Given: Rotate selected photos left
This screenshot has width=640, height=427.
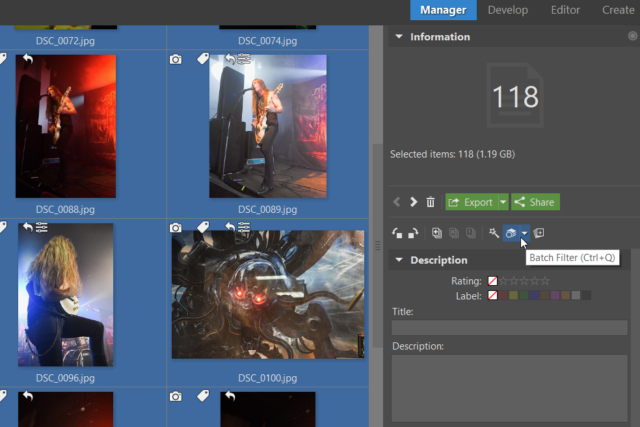Looking at the screenshot, I should [397, 233].
